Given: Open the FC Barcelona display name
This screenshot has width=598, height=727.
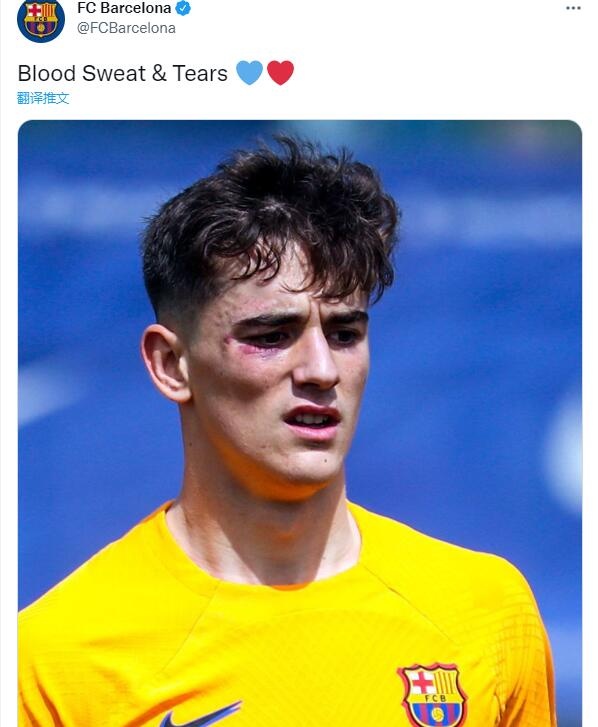Looking at the screenshot, I should [x=124, y=8].
